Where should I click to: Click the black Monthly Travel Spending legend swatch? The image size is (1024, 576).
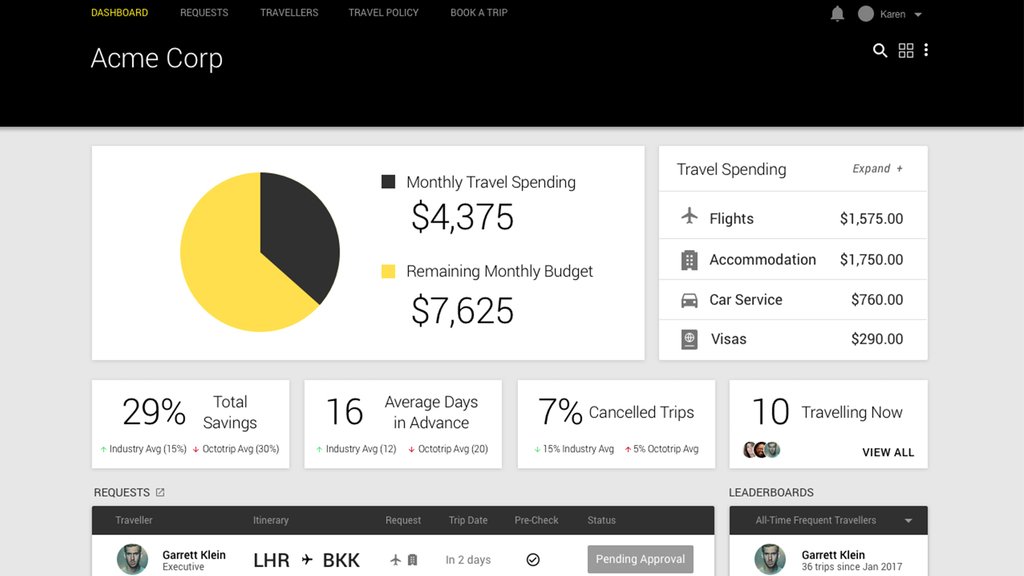[x=388, y=182]
